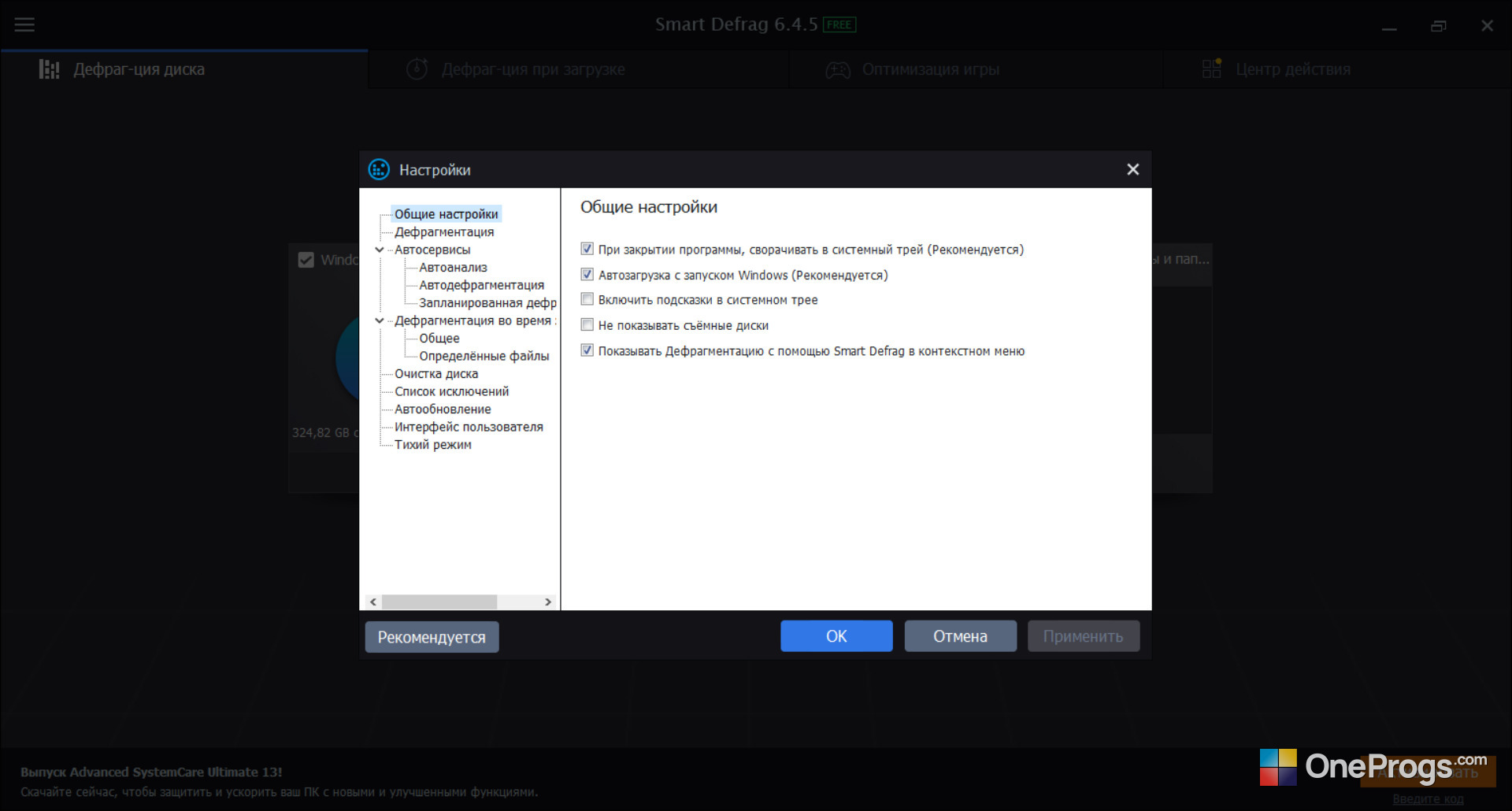Screen dimensions: 1512x811
Task: Restore the Smart Defrag window size
Action: click(1438, 26)
